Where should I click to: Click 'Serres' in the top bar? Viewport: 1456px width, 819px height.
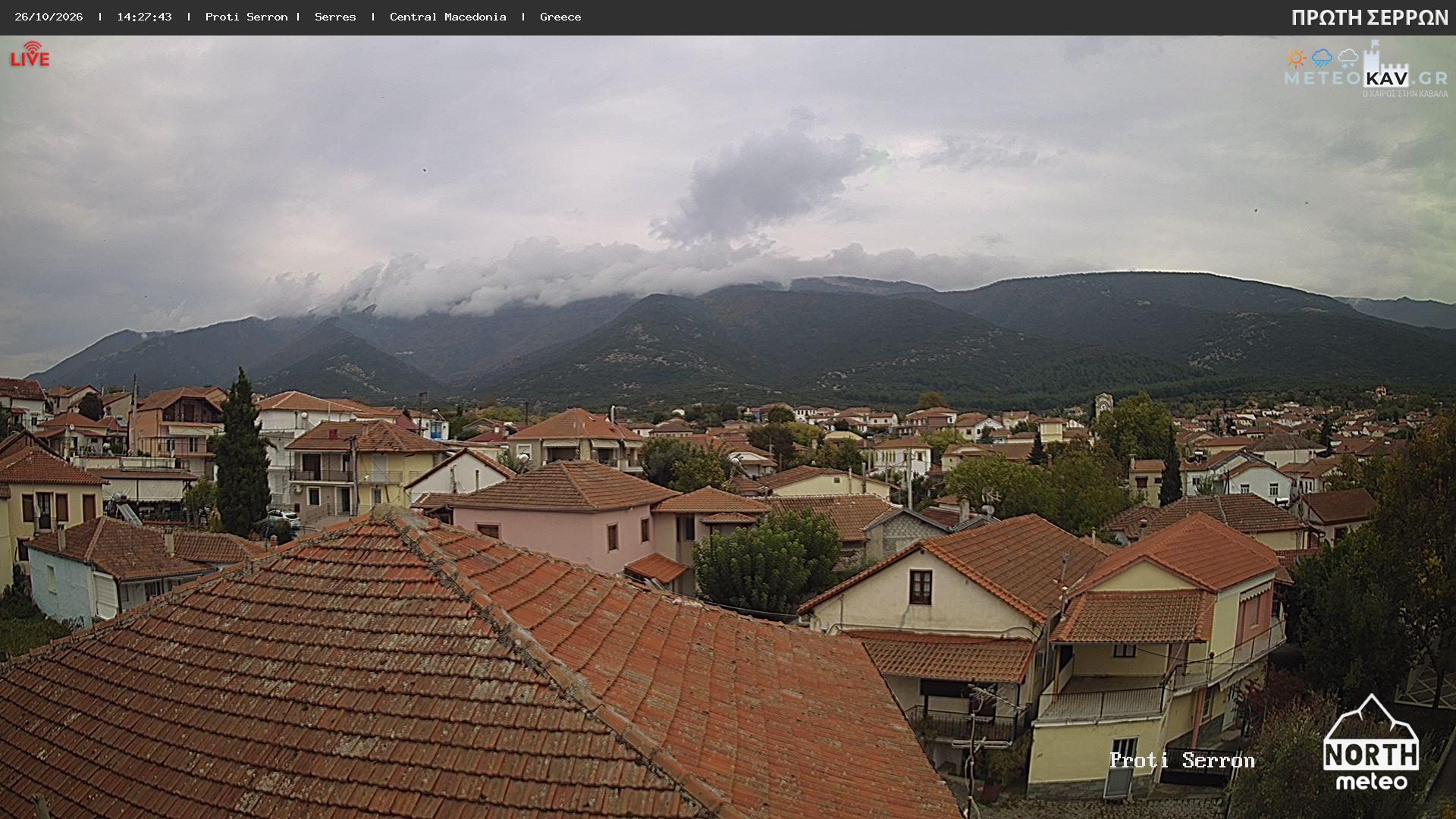(335, 17)
